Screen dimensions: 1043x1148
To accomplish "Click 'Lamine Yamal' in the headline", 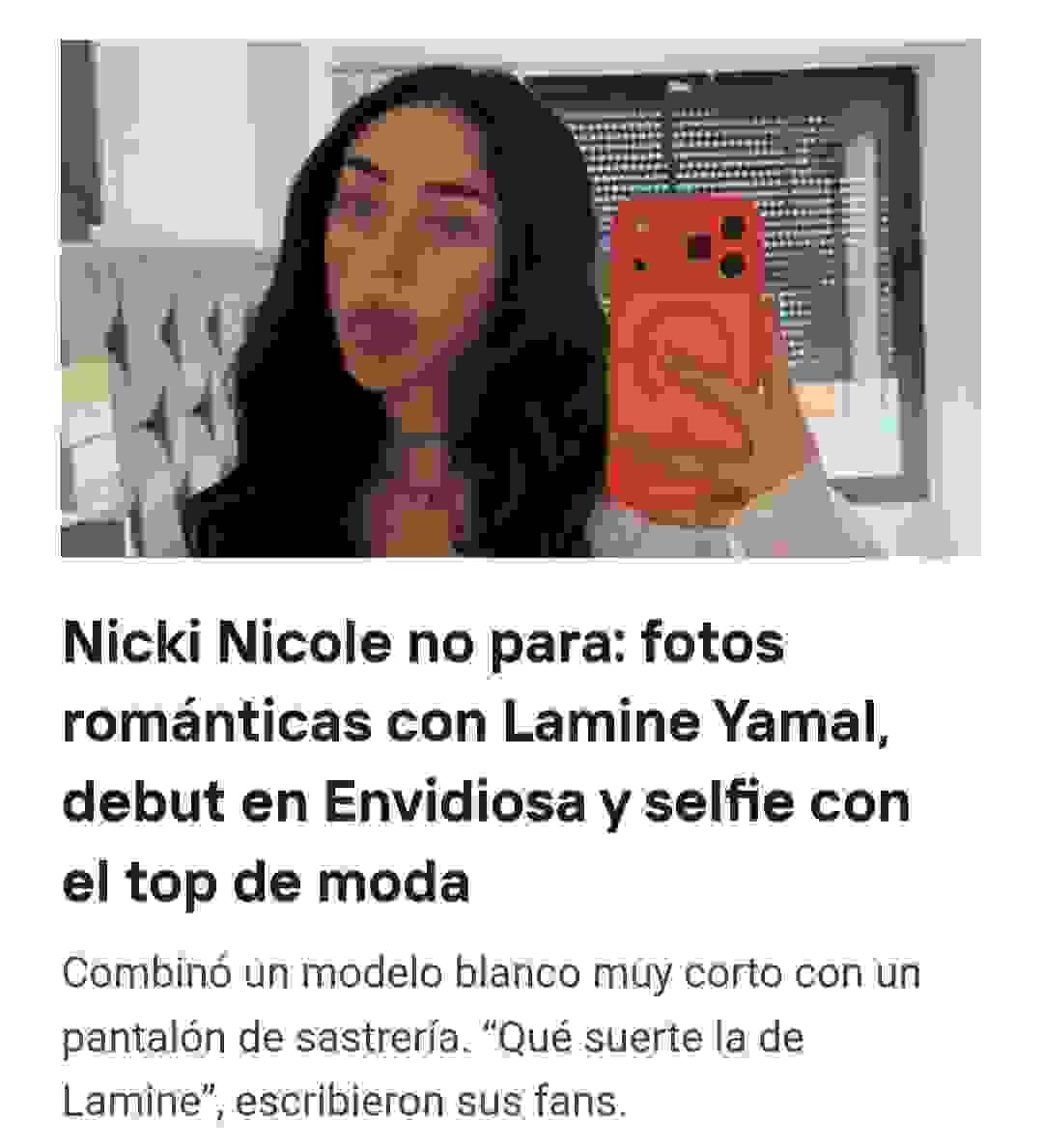I will [696, 722].
